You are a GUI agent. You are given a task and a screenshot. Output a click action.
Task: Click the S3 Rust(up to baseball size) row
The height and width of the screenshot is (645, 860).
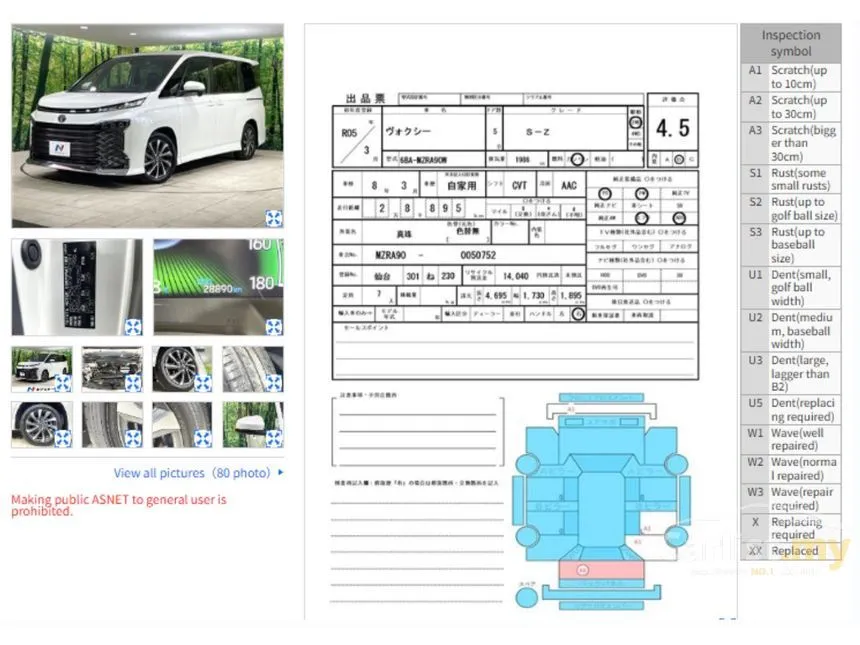[790, 245]
